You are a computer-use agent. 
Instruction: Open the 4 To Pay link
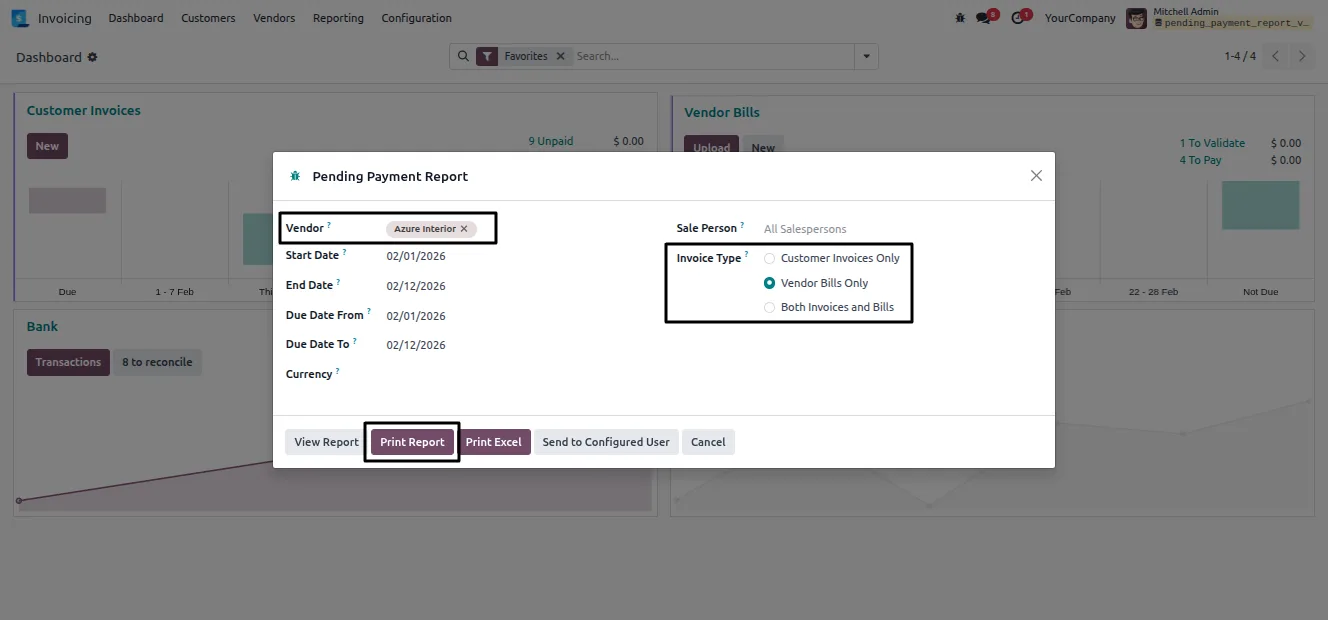pyautogui.click(x=1200, y=160)
